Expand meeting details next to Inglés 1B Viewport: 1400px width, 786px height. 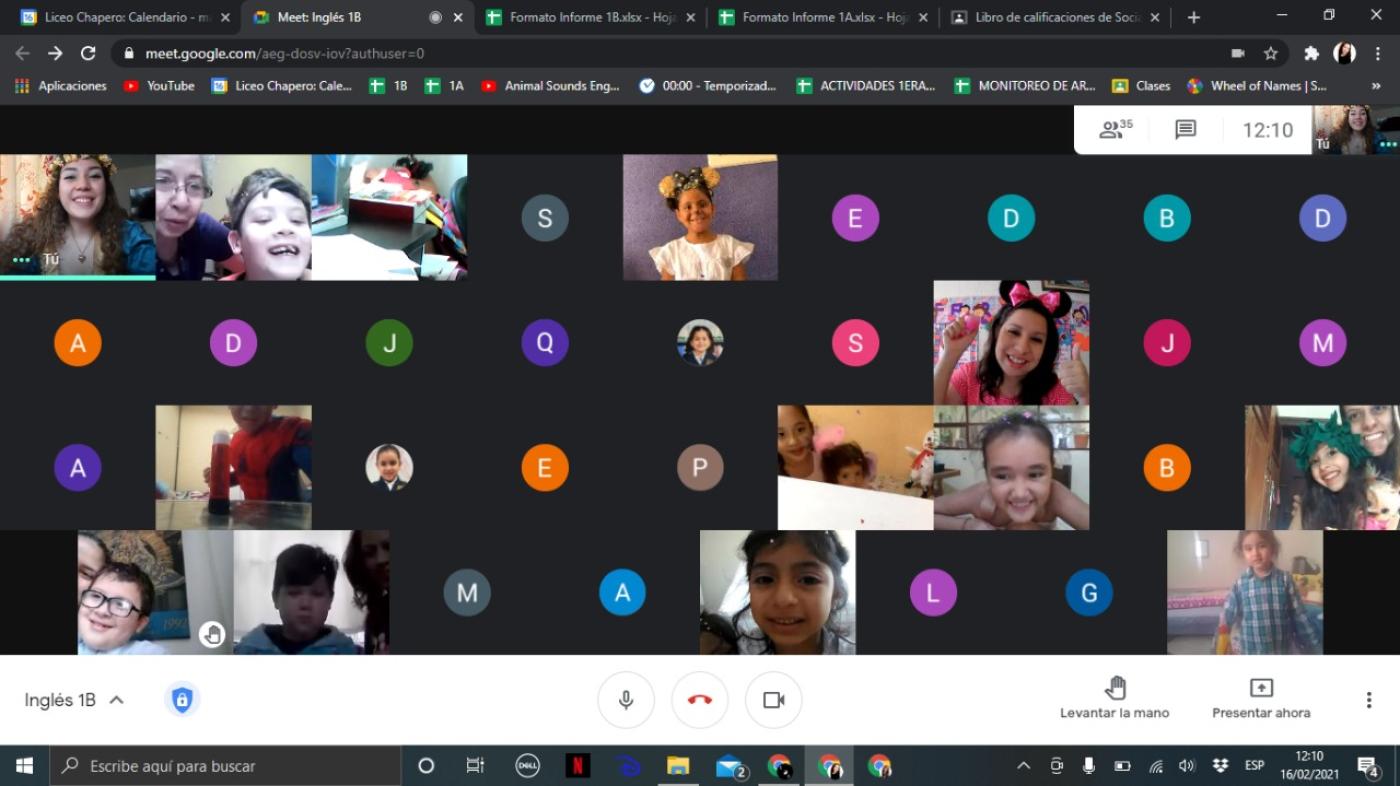[x=116, y=700]
